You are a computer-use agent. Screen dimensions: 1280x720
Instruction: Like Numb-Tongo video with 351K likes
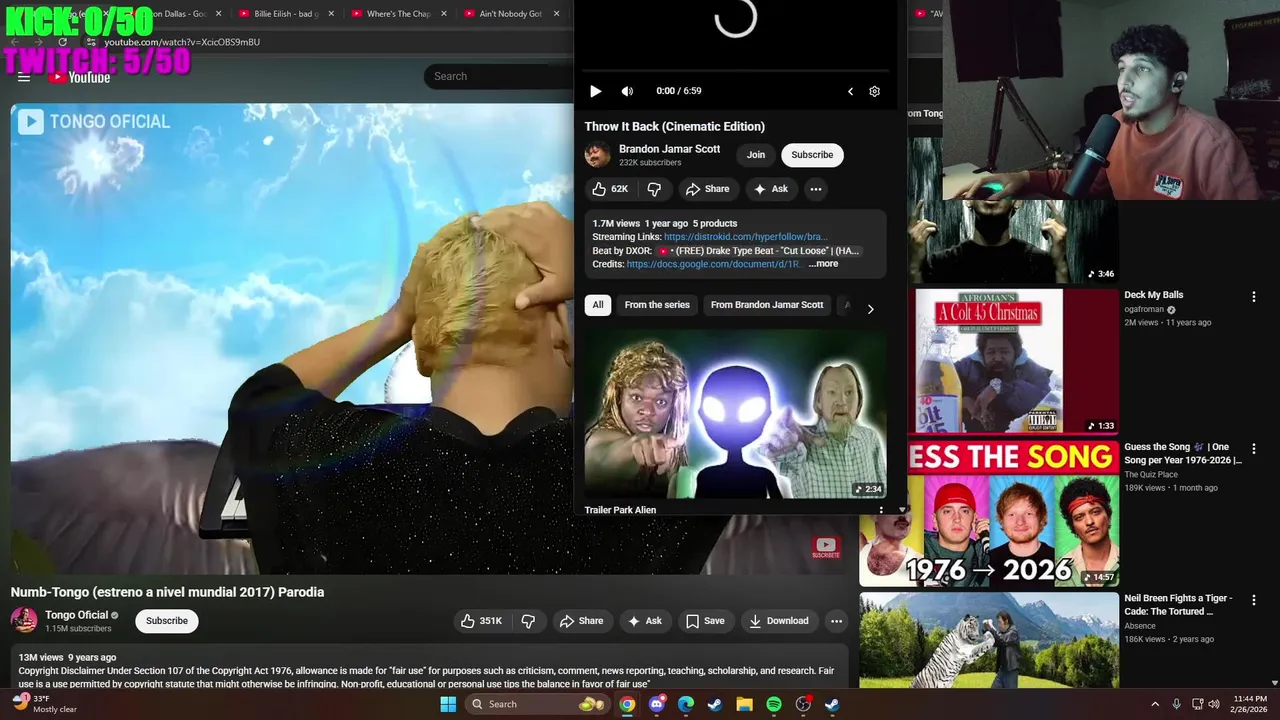click(481, 621)
